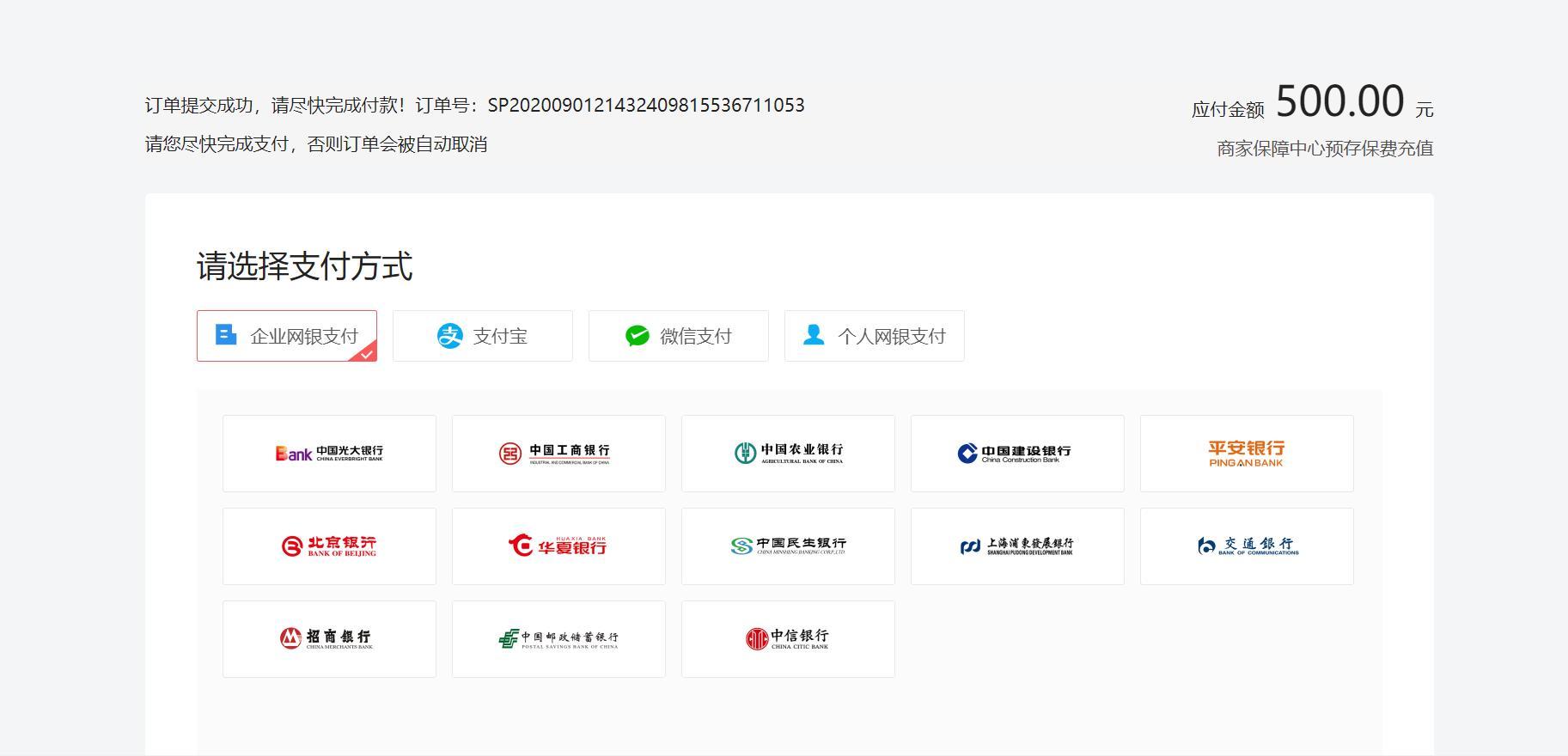
Task: Click the 500.00 payable amount
Action: [1340, 101]
